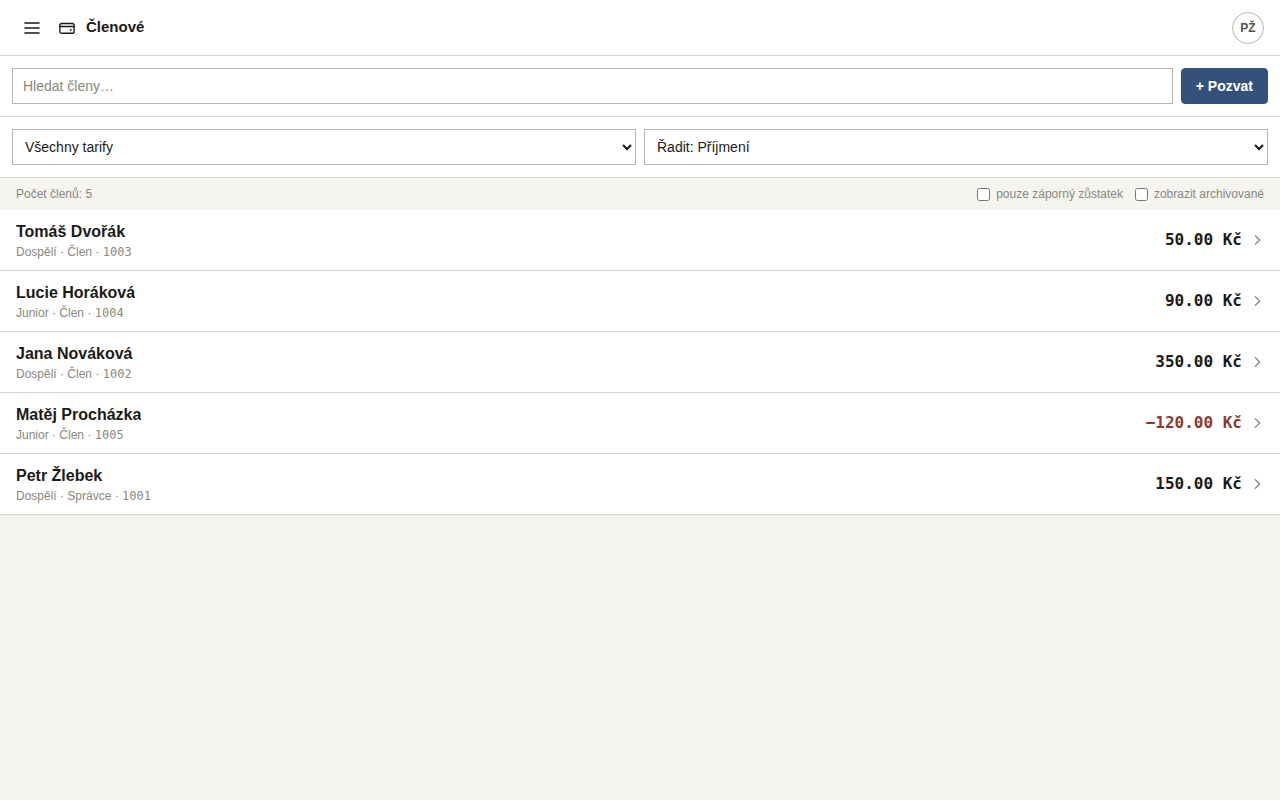This screenshot has width=1280, height=800.
Task: Click 'Dospělí · Správce · 1001' subtitle
Action: coord(83,496)
